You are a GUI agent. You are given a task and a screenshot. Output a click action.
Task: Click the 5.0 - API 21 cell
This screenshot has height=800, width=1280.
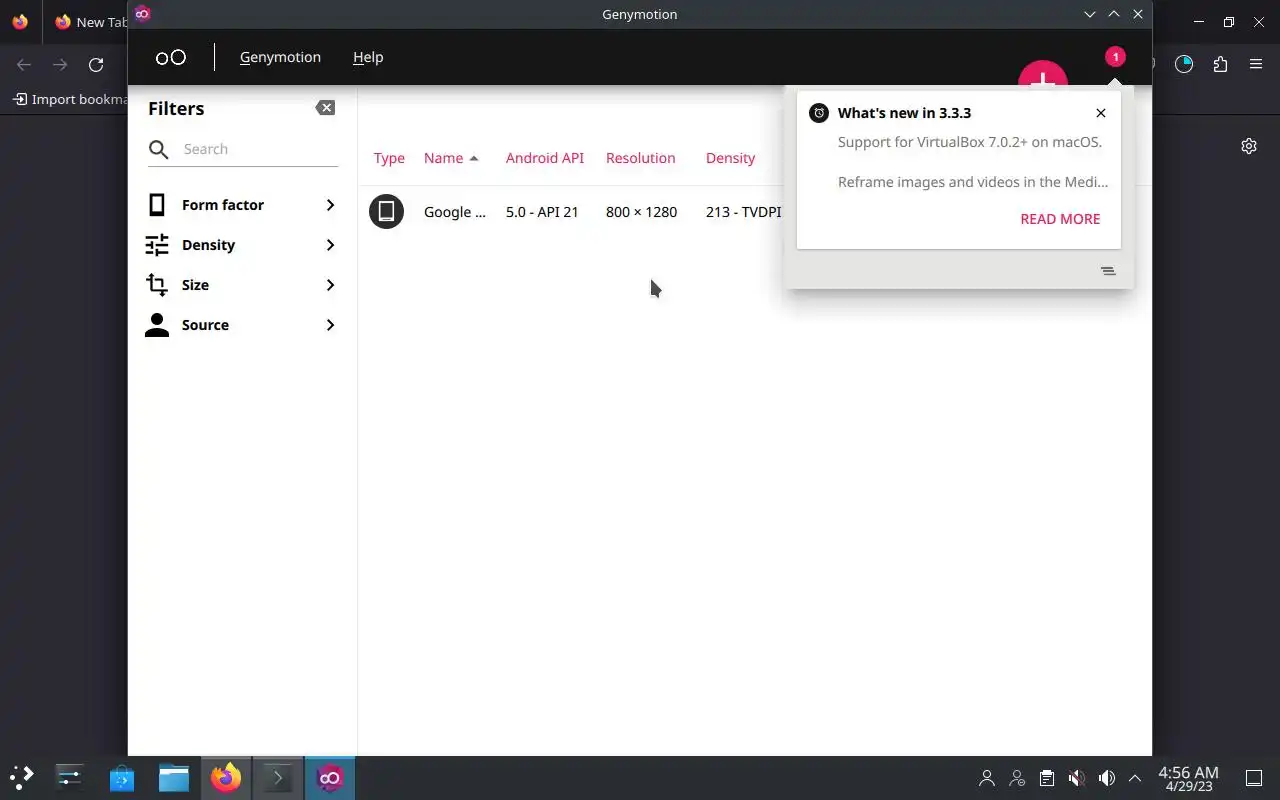point(542,212)
